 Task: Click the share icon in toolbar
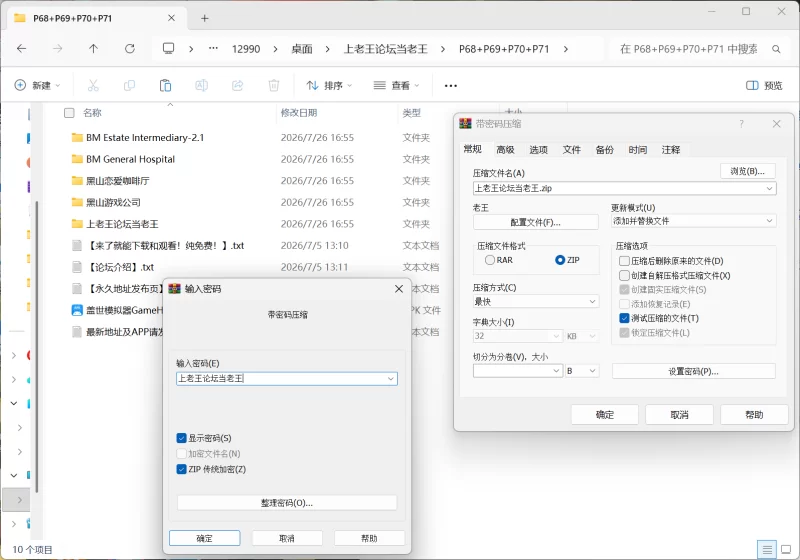point(238,85)
